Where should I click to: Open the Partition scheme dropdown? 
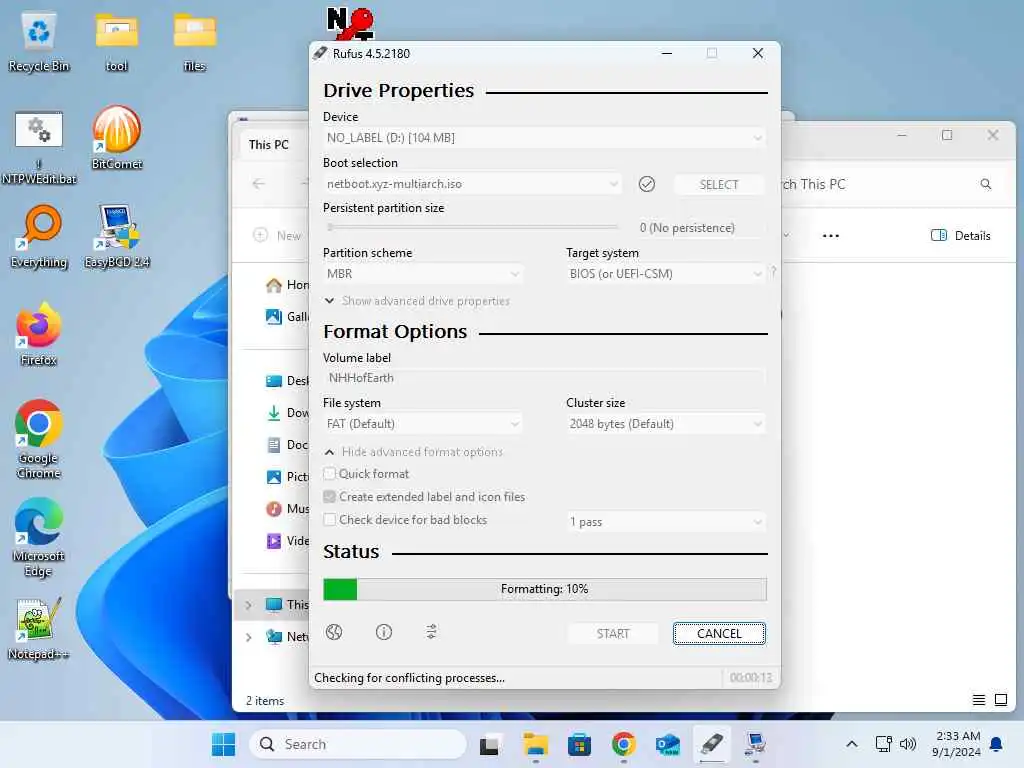coord(423,274)
